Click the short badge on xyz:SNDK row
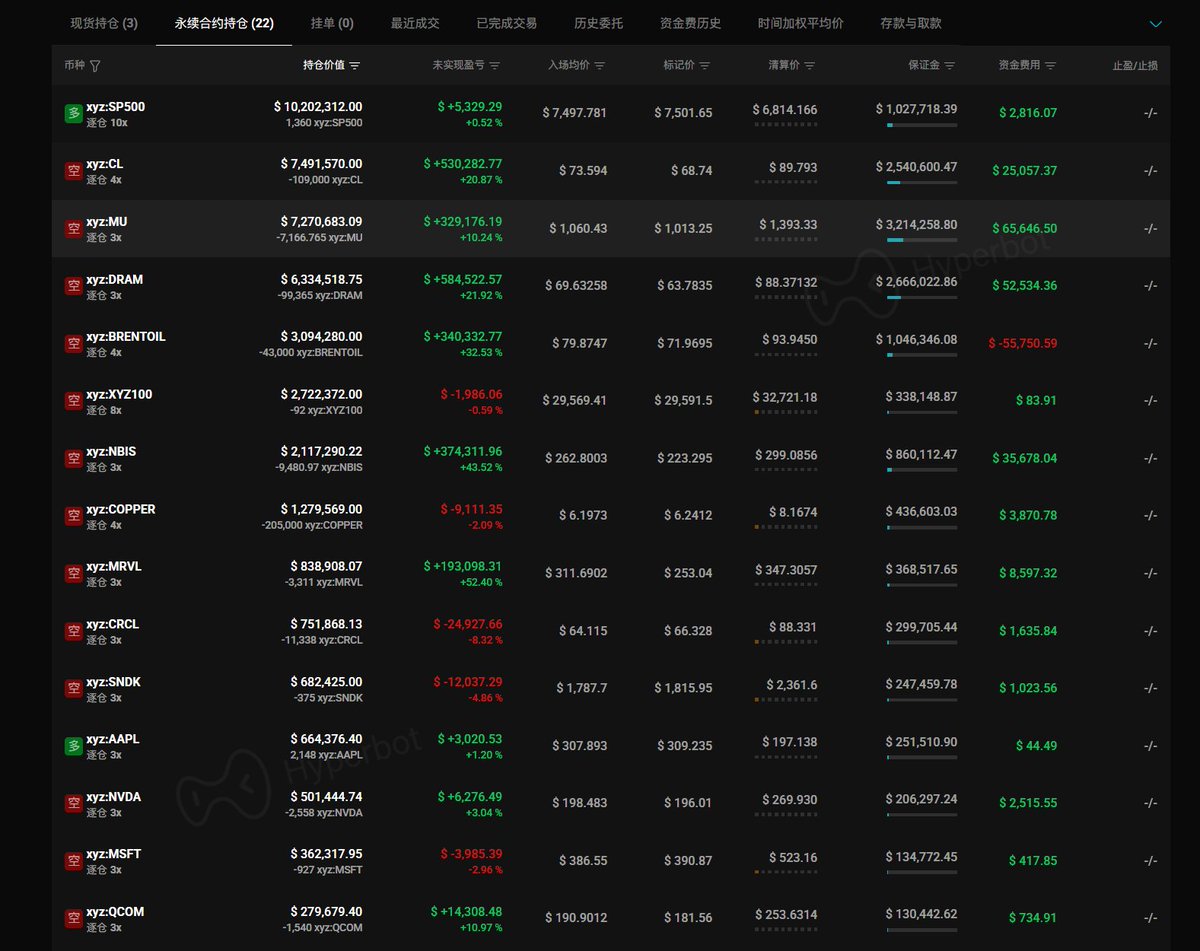 pyautogui.click(x=73, y=689)
